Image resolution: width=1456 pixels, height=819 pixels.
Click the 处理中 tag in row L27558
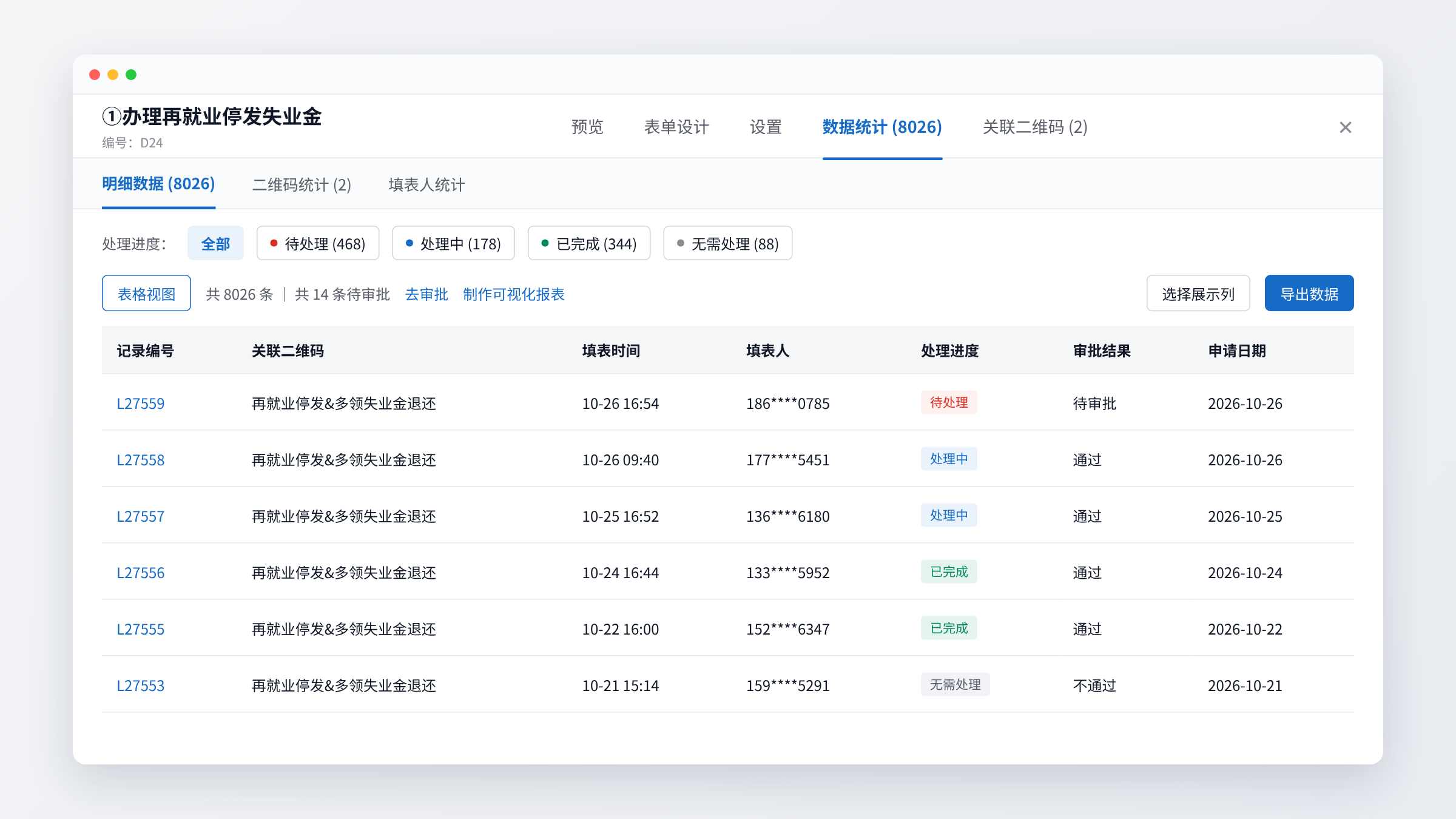(949, 459)
